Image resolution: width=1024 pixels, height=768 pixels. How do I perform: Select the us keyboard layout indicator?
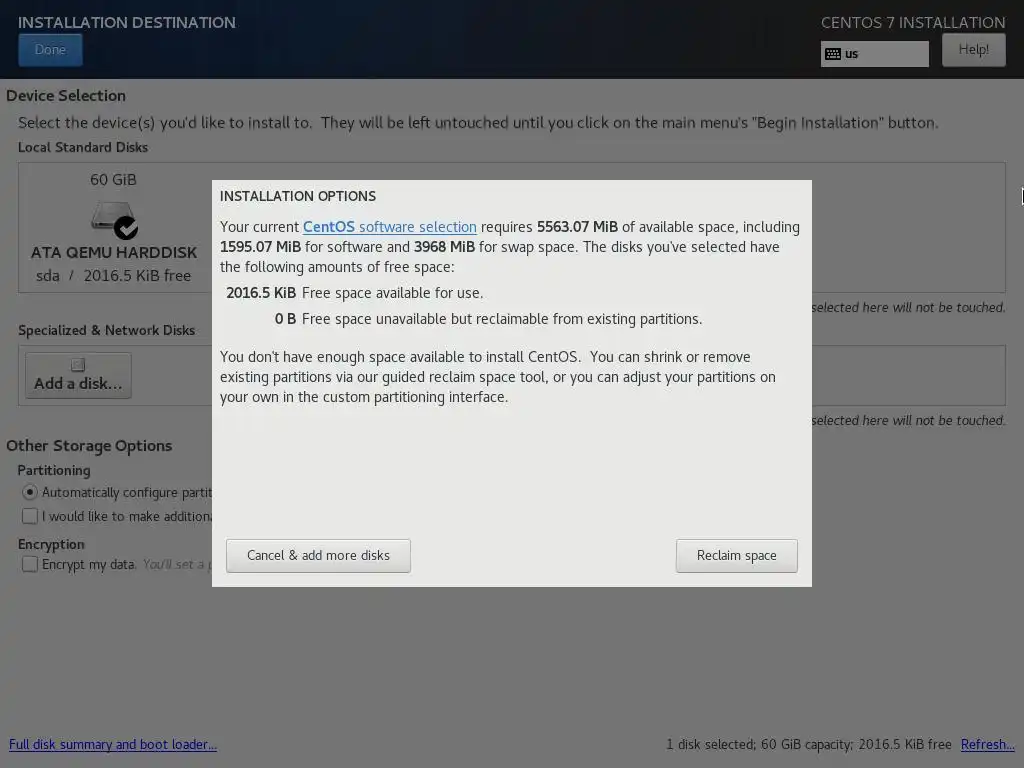point(874,54)
